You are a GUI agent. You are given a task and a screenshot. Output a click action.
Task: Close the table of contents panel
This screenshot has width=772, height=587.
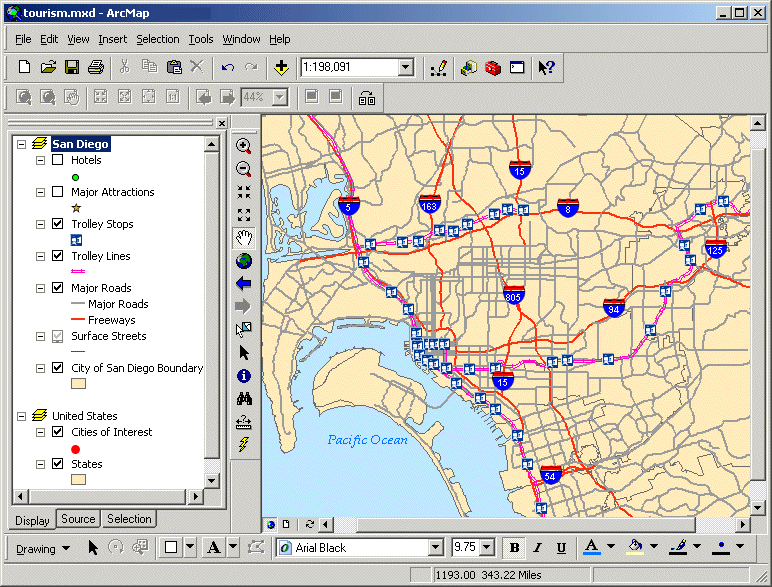222,123
